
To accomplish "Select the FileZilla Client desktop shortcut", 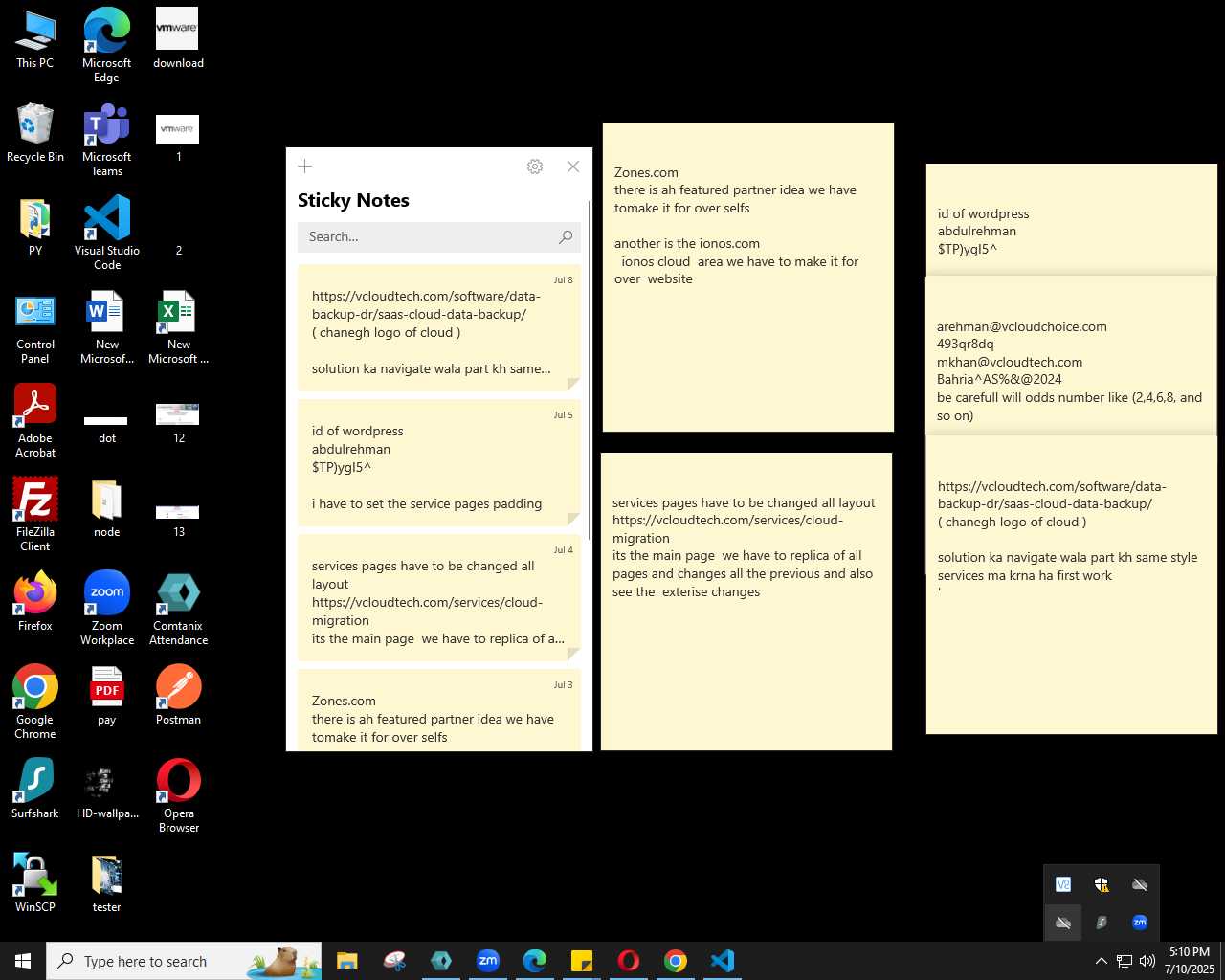I will click(x=35, y=515).
